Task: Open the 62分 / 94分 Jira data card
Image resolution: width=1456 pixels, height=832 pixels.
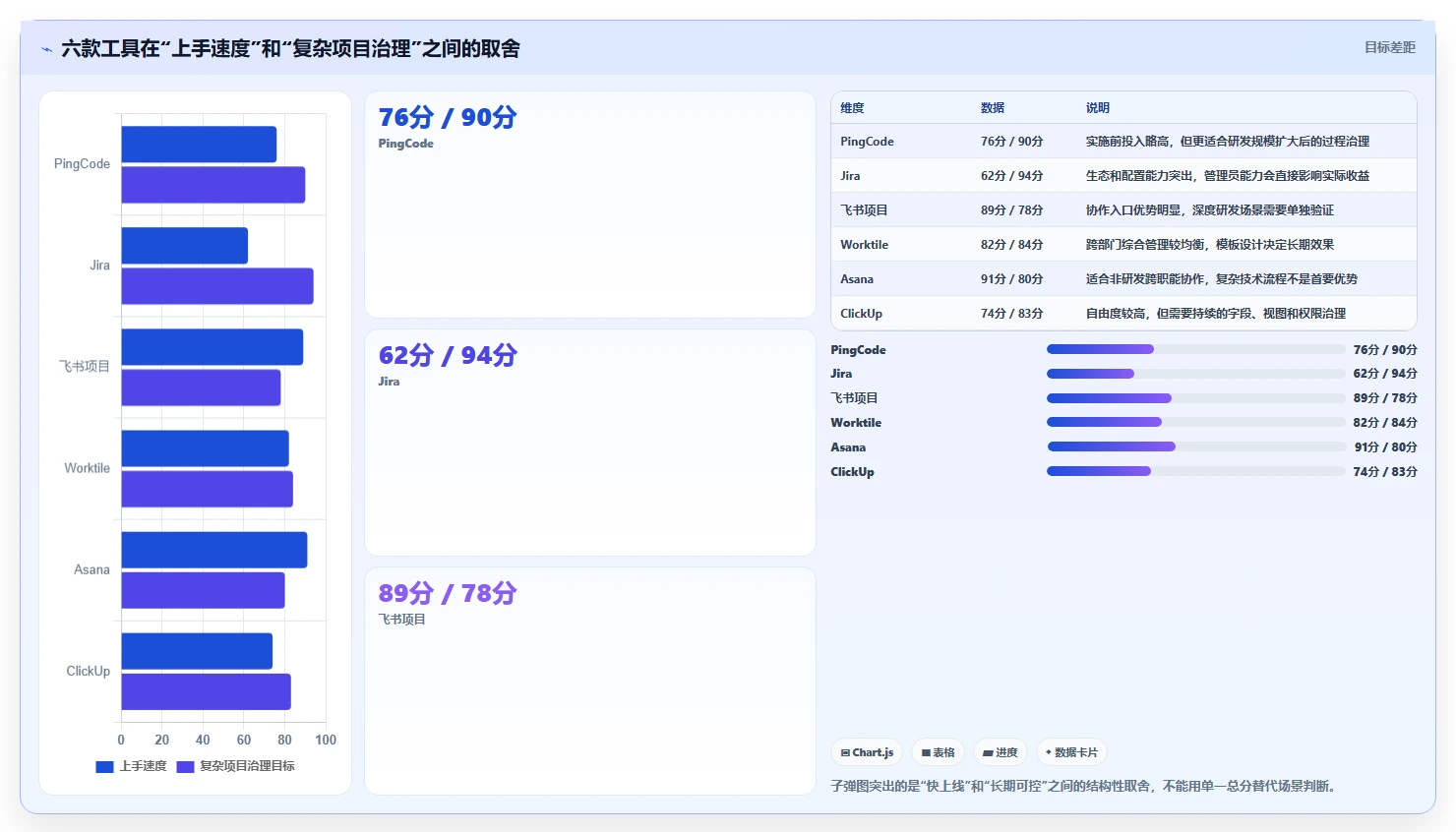Action: point(590,443)
